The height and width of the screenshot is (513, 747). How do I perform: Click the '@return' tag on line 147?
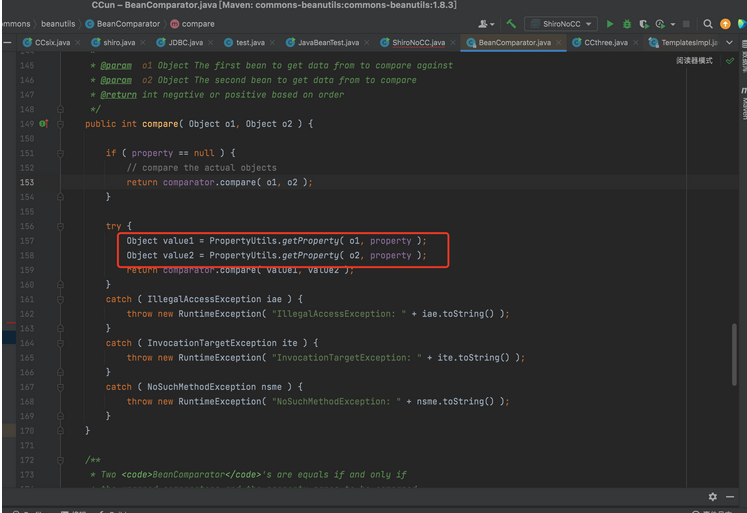pos(118,95)
